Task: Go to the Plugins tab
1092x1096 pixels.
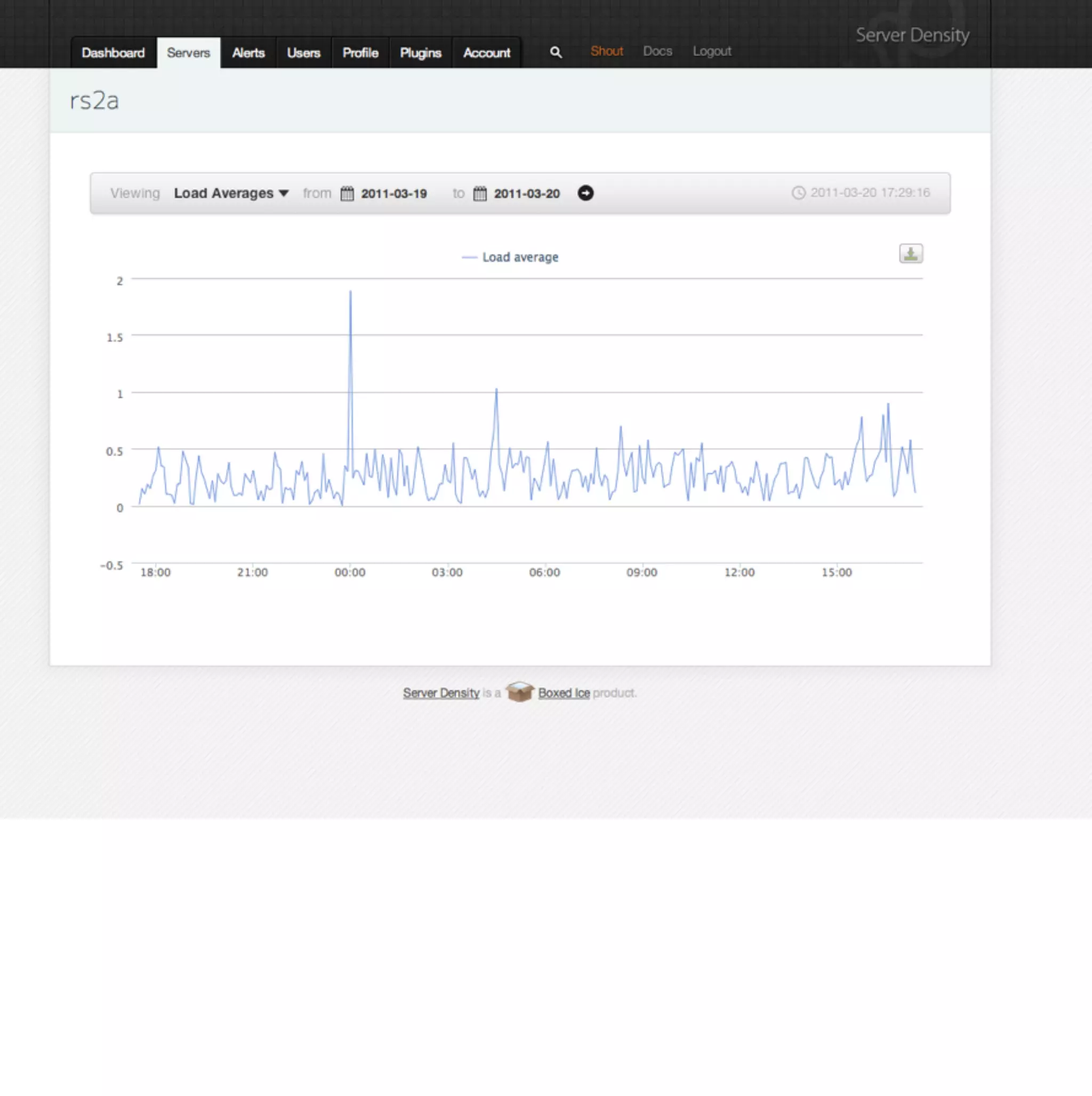Action: [x=420, y=53]
